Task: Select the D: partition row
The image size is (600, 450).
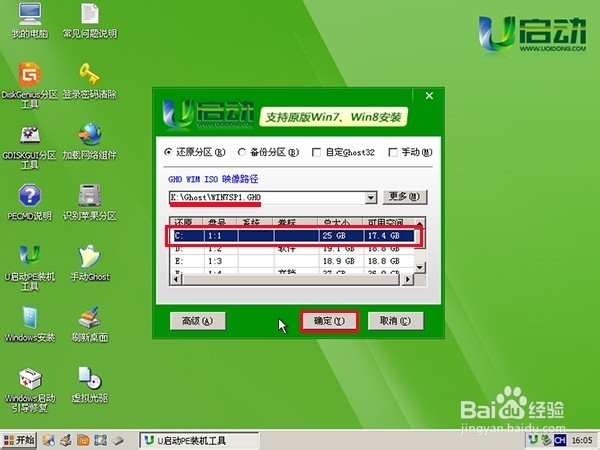Action: [x=292, y=249]
